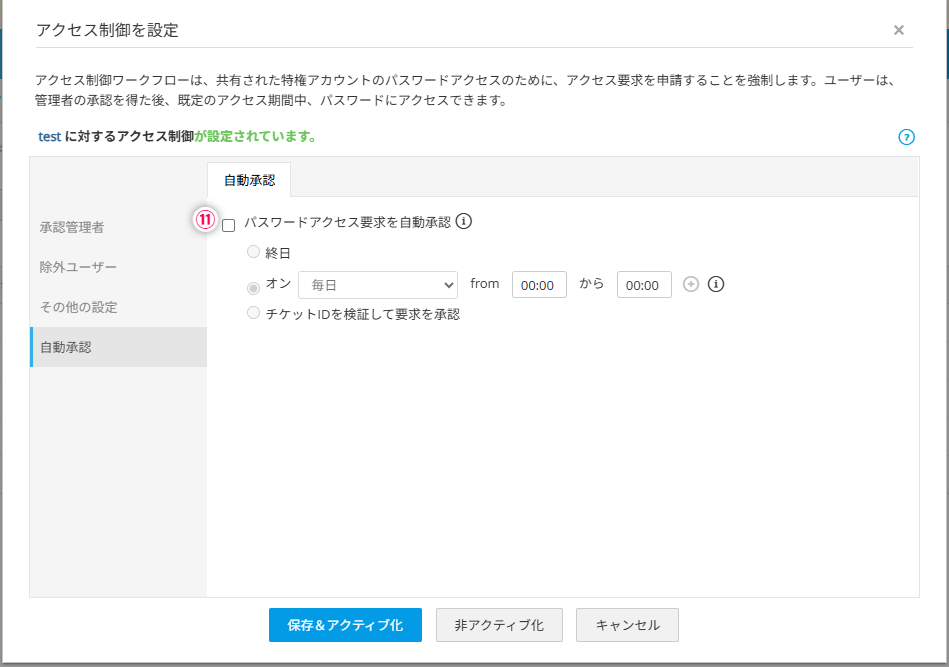Click info icon beside auto-approve label
This screenshot has height=667, width=949.
click(x=464, y=222)
